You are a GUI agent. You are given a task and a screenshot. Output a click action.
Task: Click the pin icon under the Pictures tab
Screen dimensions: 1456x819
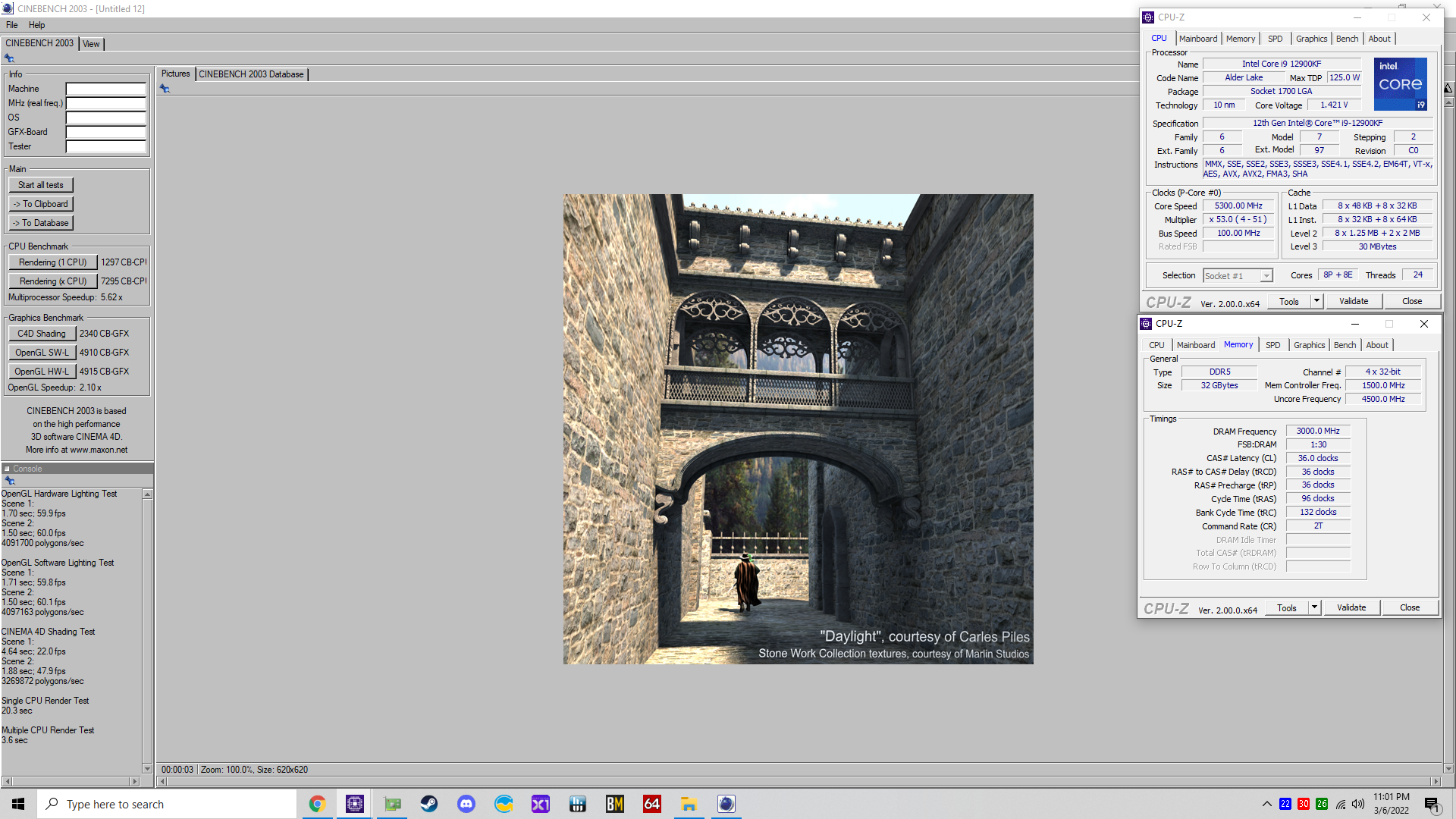(165, 89)
